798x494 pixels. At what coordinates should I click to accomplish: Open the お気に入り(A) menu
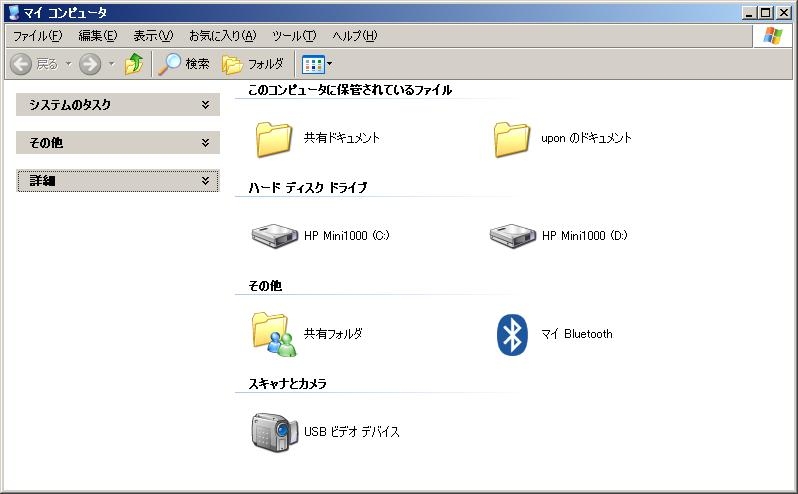click(x=222, y=36)
